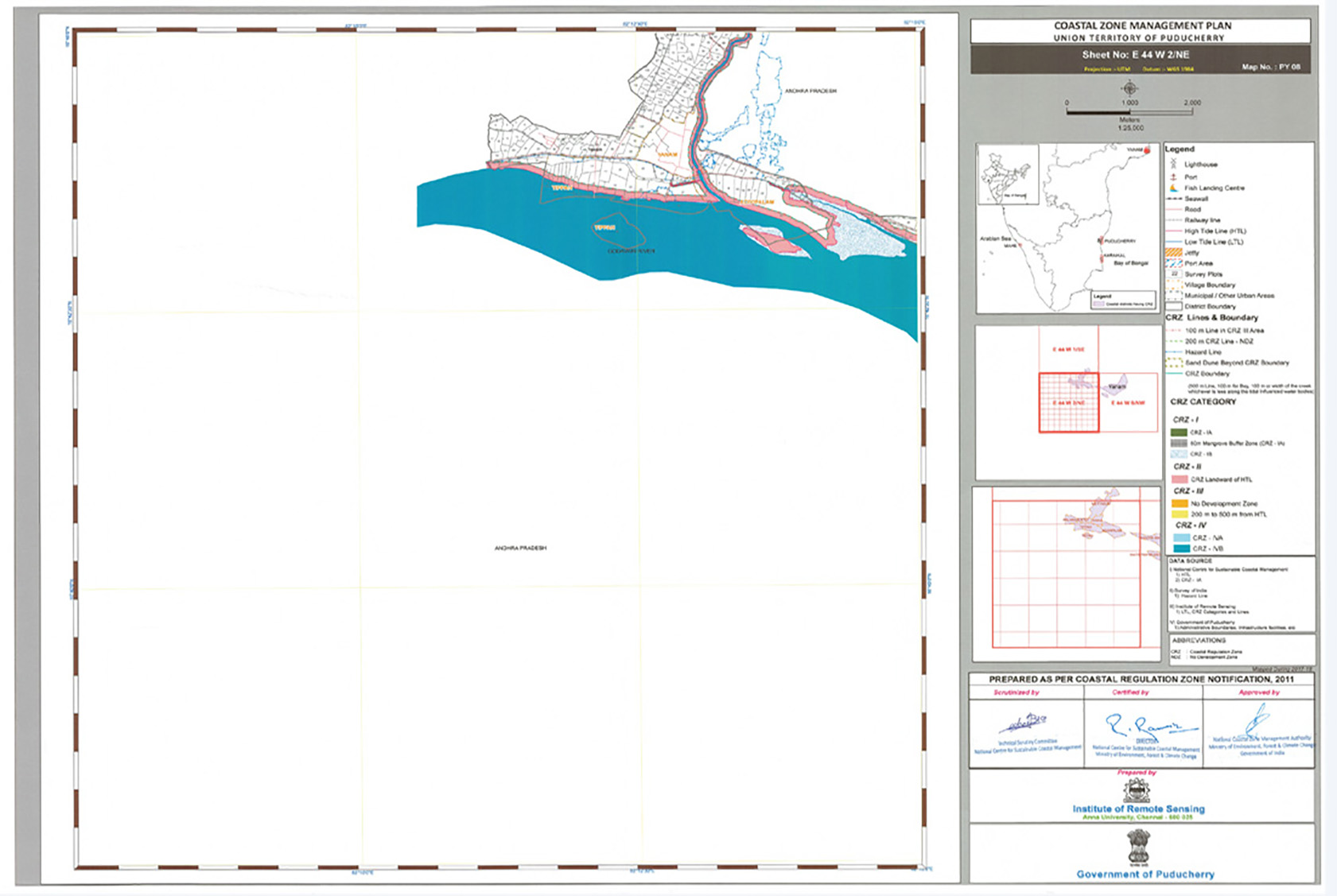Click the 200 m CRZ Line - NDZ symbol
This screenshot has height=896, width=1337.
click(x=1174, y=341)
